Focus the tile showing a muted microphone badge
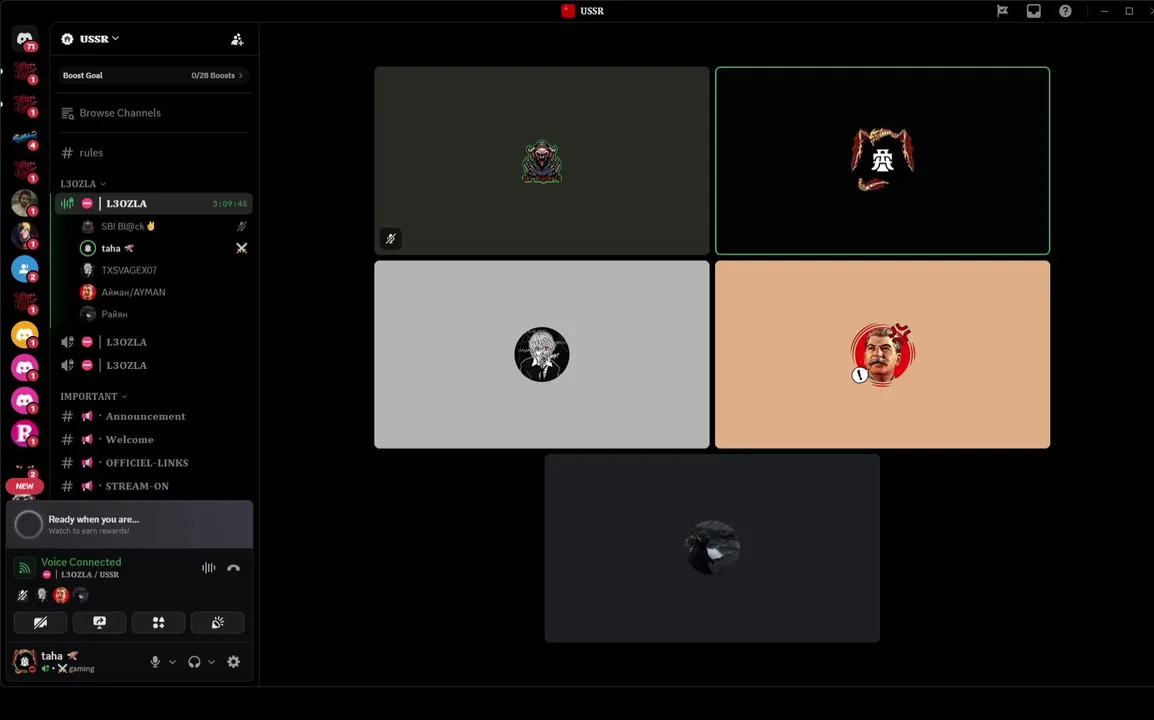The image size is (1154, 720). pyautogui.click(x=542, y=160)
